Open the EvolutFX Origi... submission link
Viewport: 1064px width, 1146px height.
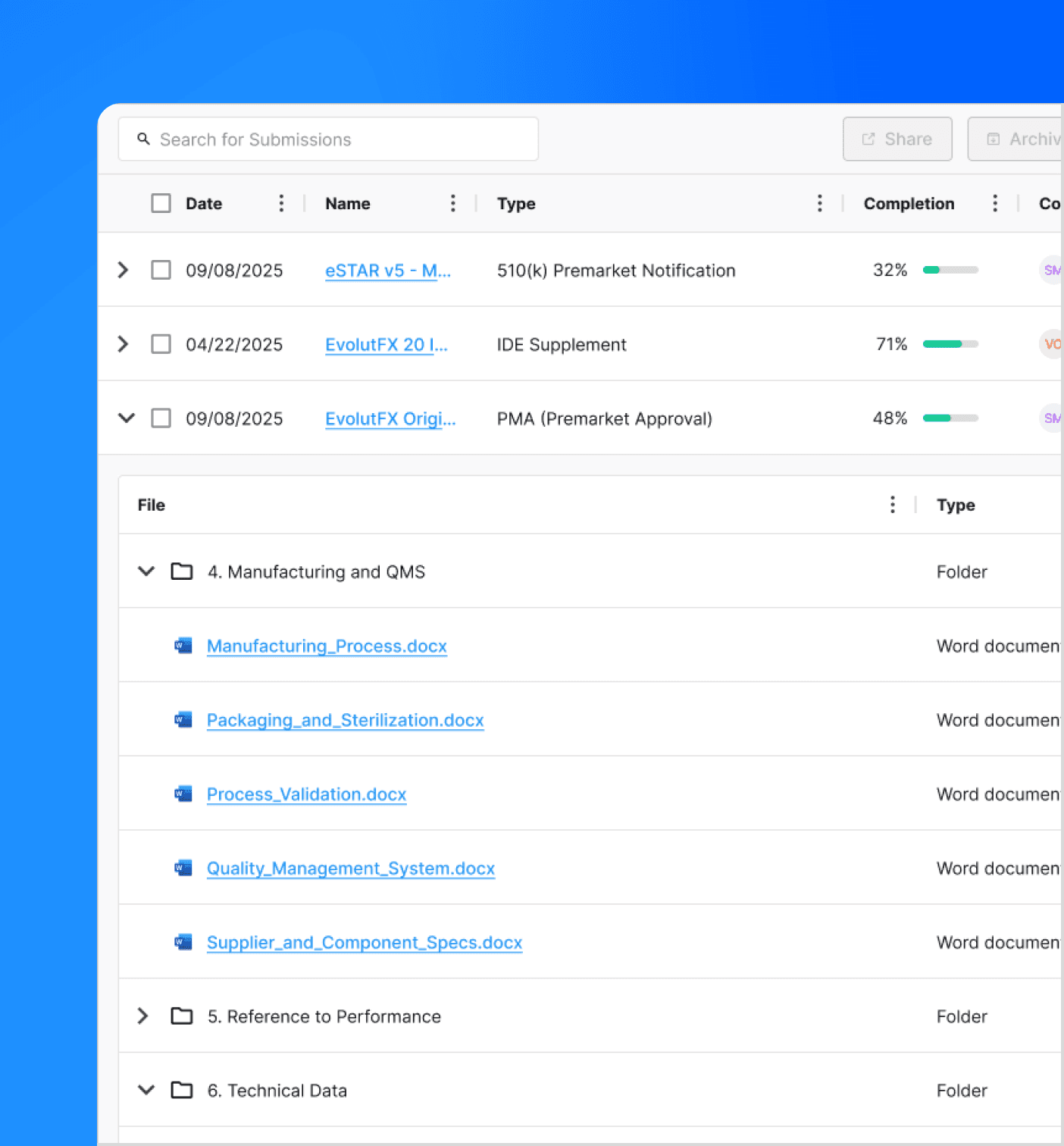click(390, 419)
